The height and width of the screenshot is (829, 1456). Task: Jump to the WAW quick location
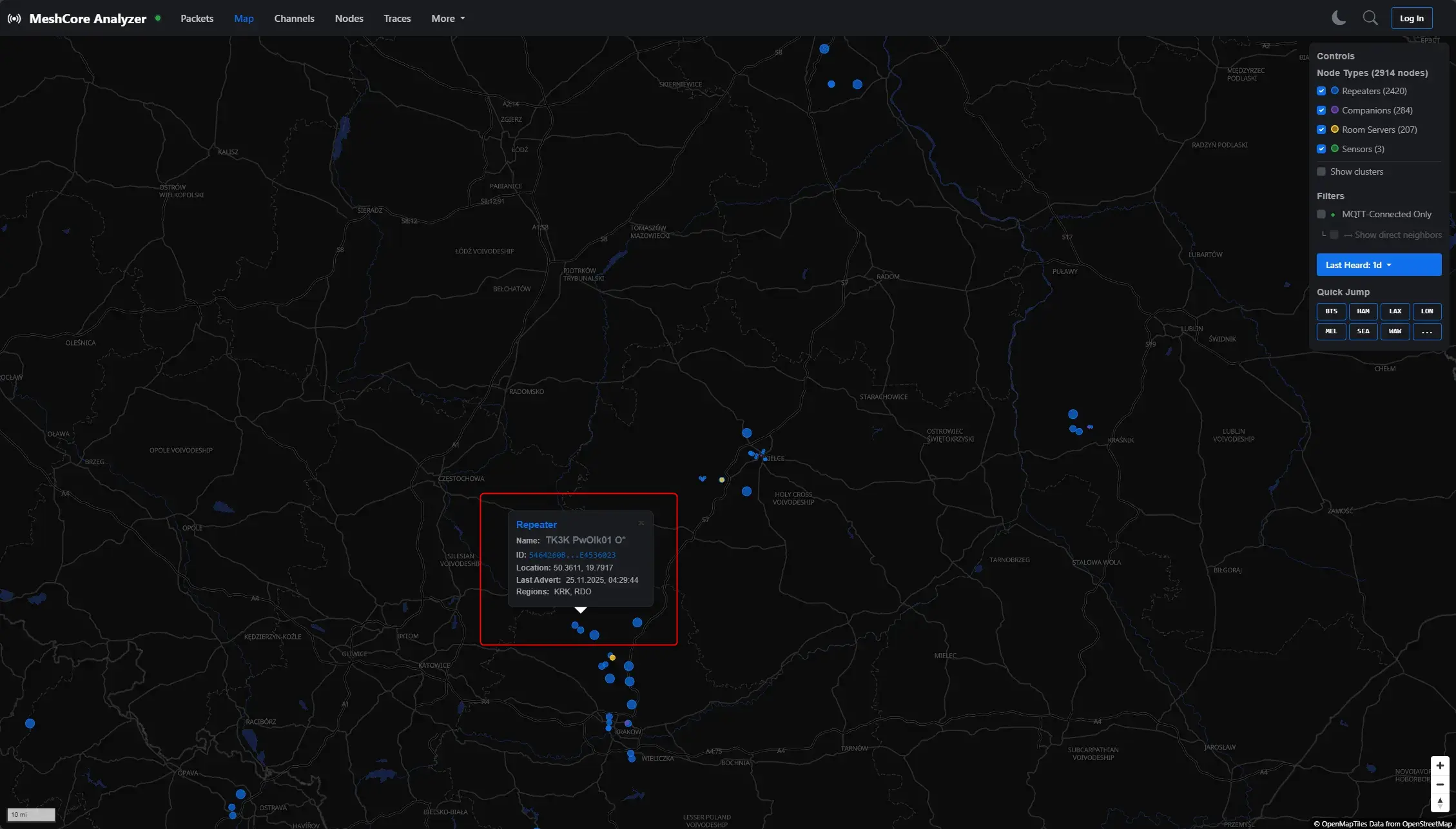pyautogui.click(x=1395, y=331)
